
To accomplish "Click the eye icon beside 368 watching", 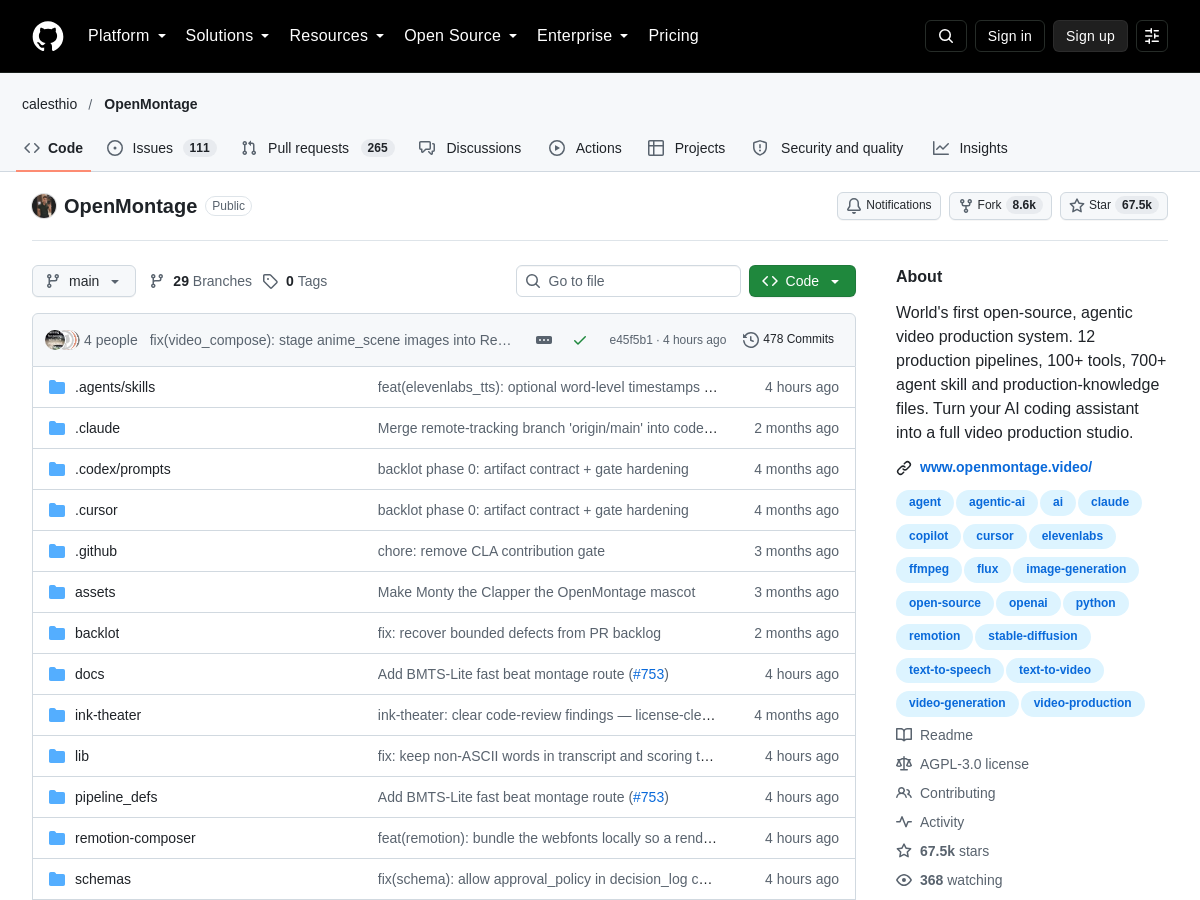I will [904, 880].
